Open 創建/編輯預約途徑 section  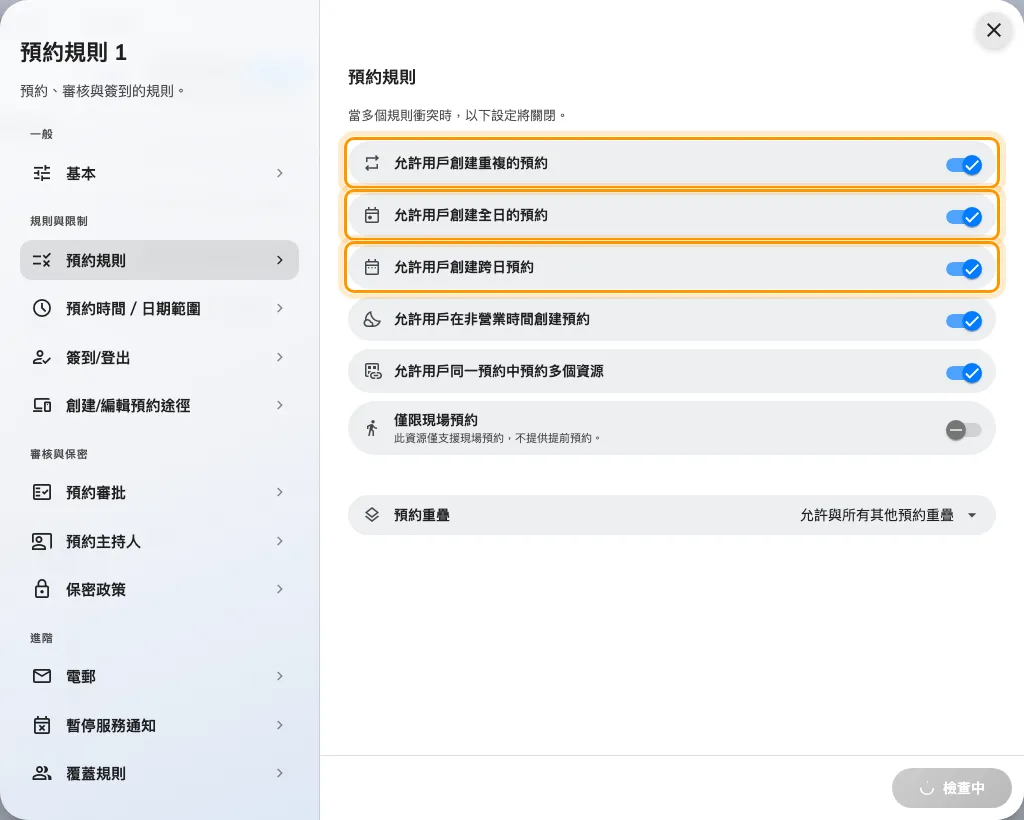[159, 405]
